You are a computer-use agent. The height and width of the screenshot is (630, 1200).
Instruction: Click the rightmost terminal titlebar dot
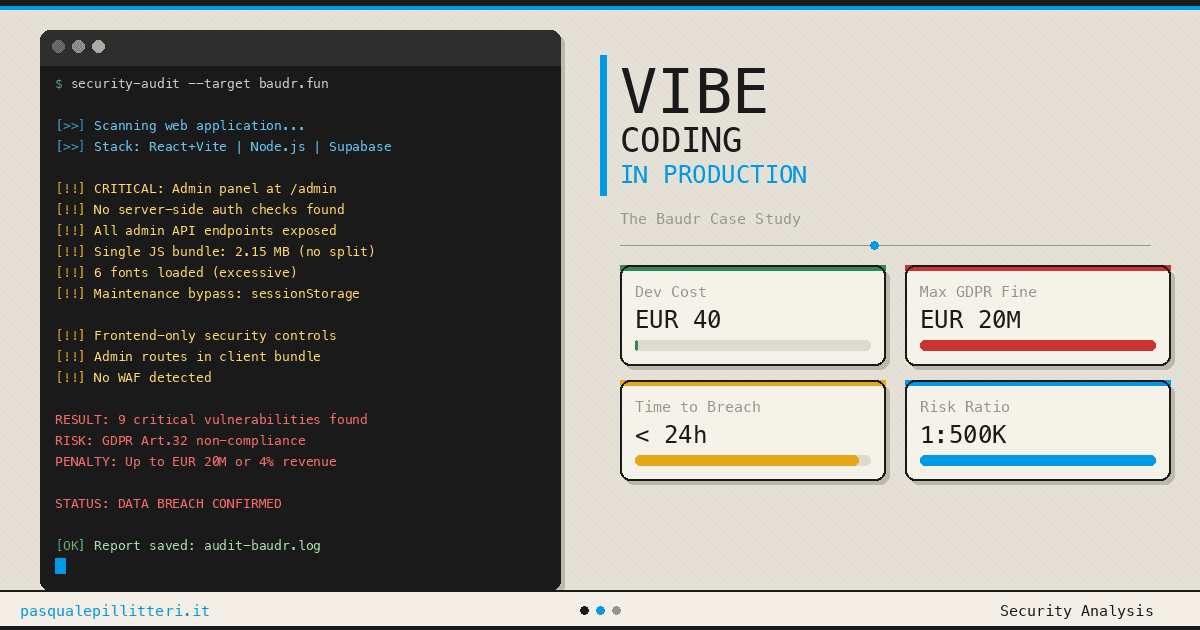[97, 46]
